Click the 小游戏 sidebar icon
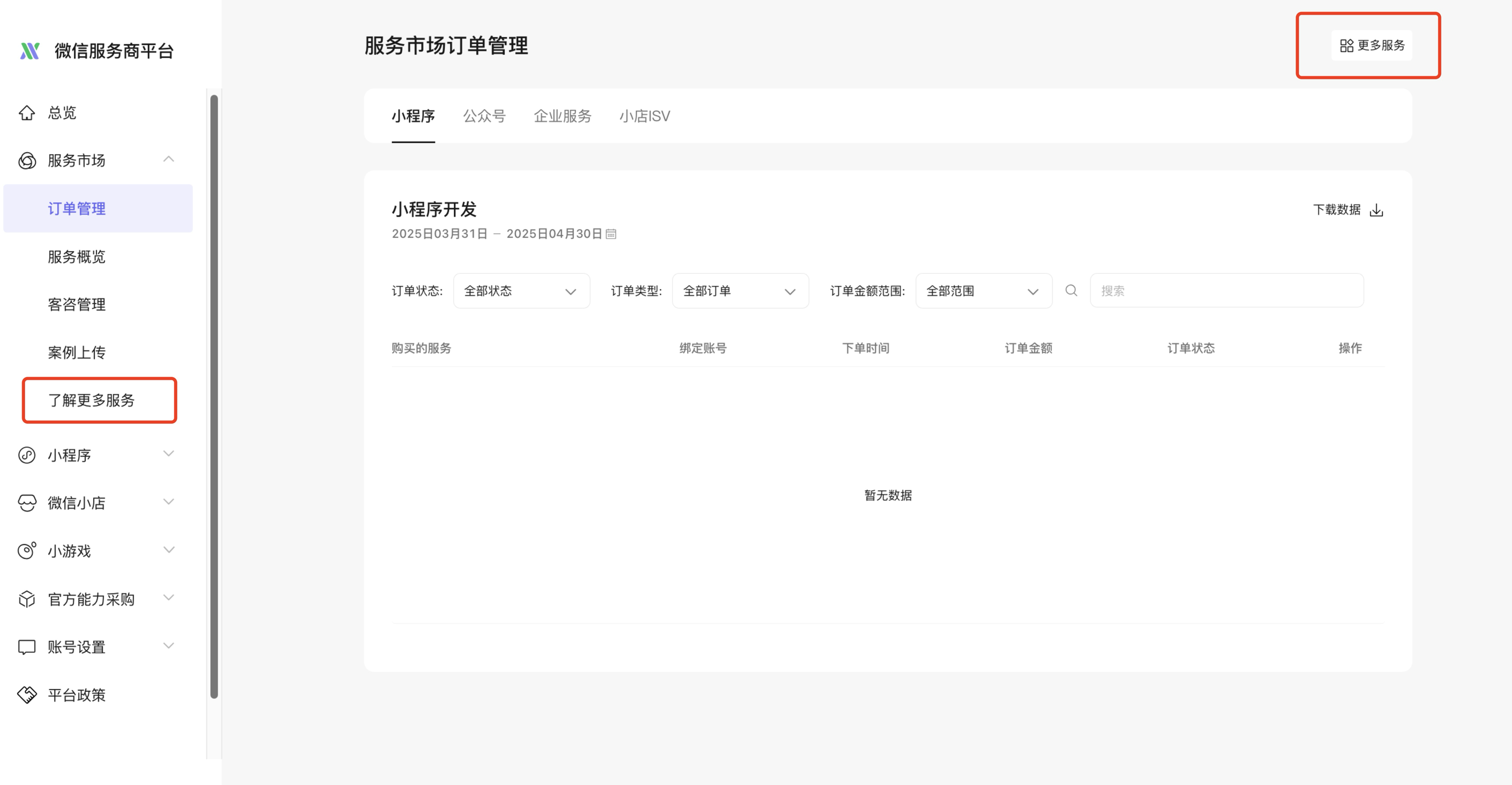This screenshot has width=1512, height=785. click(27, 551)
